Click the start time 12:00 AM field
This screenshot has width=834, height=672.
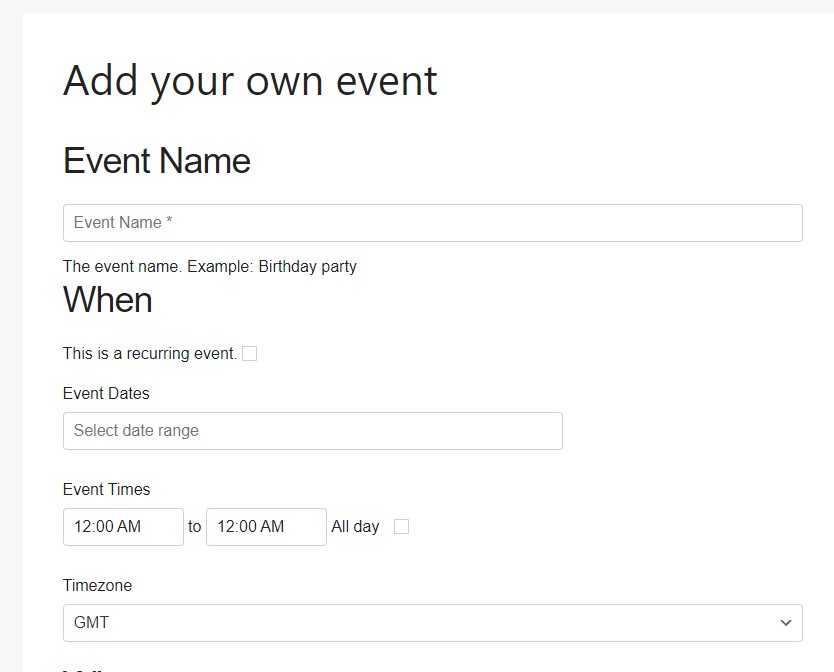click(x=123, y=527)
